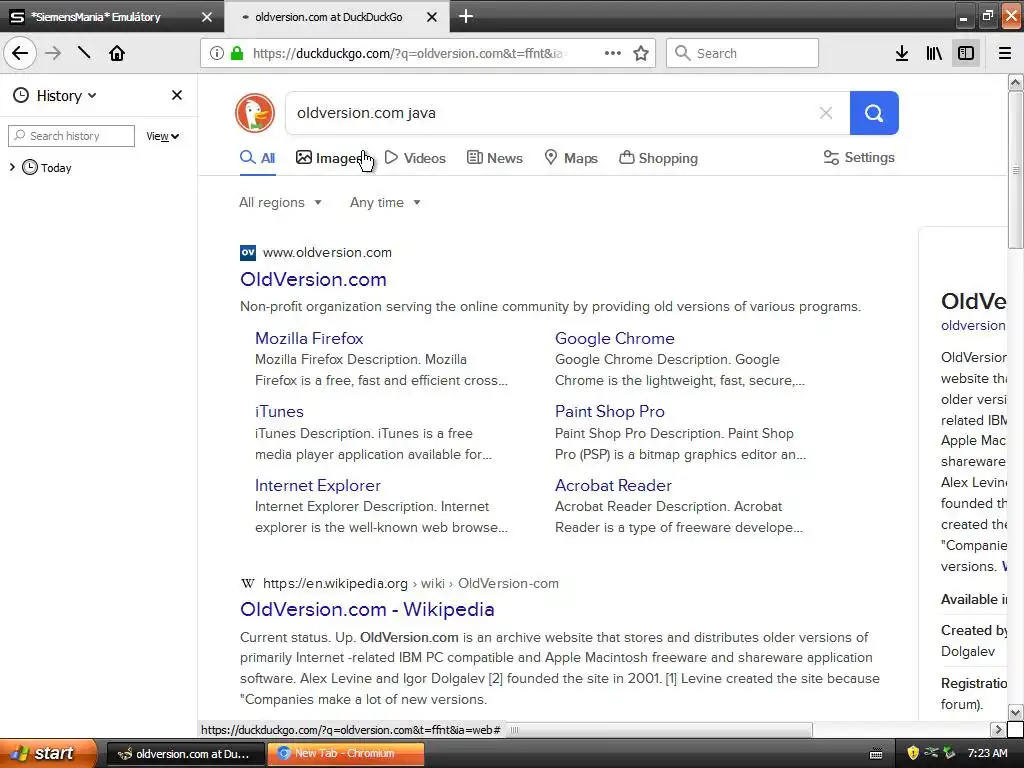The image size is (1024, 768).
Task: Toggle the sidebar button in toolbar
Action: coord(966,54)
